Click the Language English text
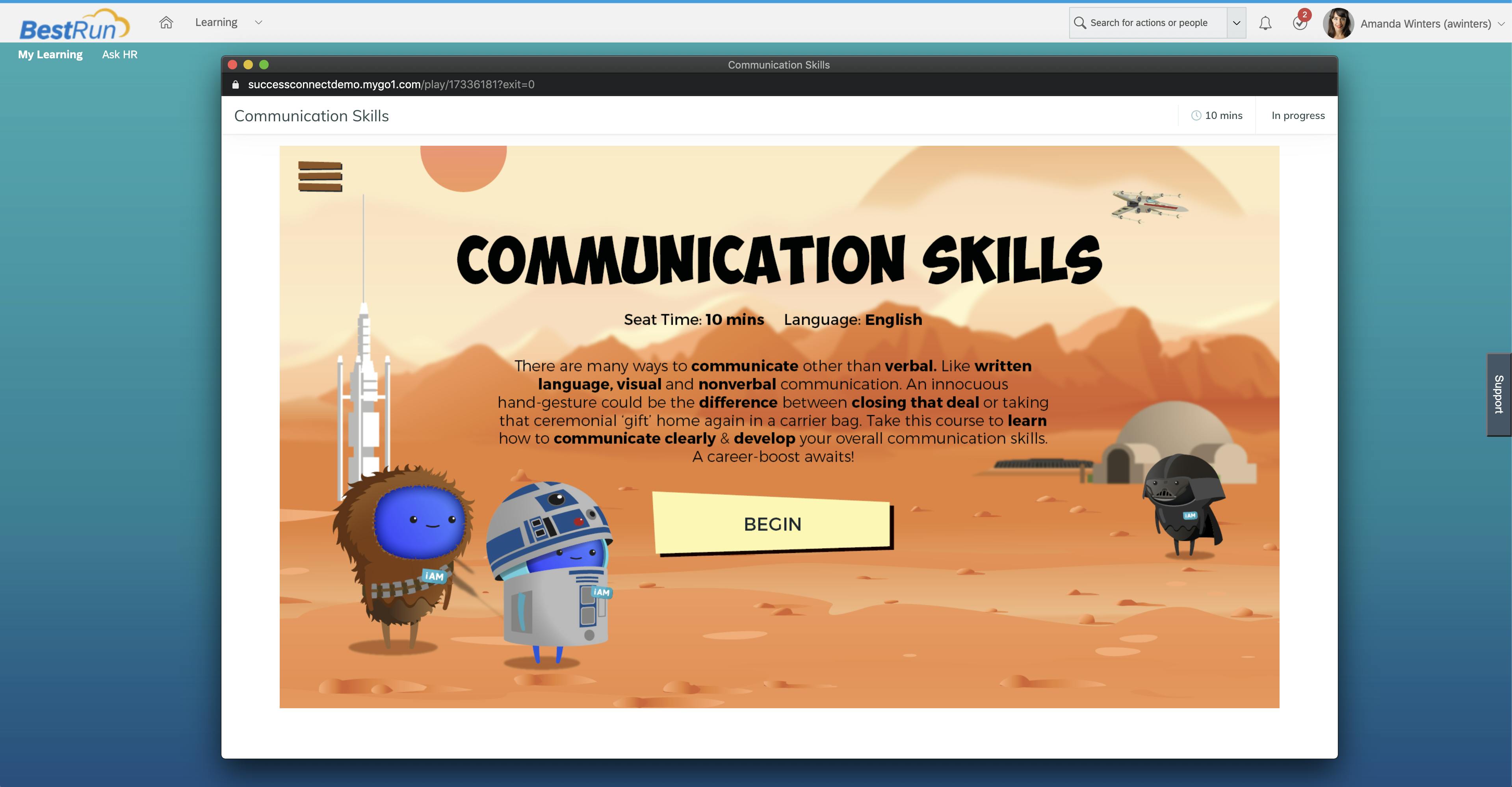The image size is (1512, 787). tap(853, 319)
